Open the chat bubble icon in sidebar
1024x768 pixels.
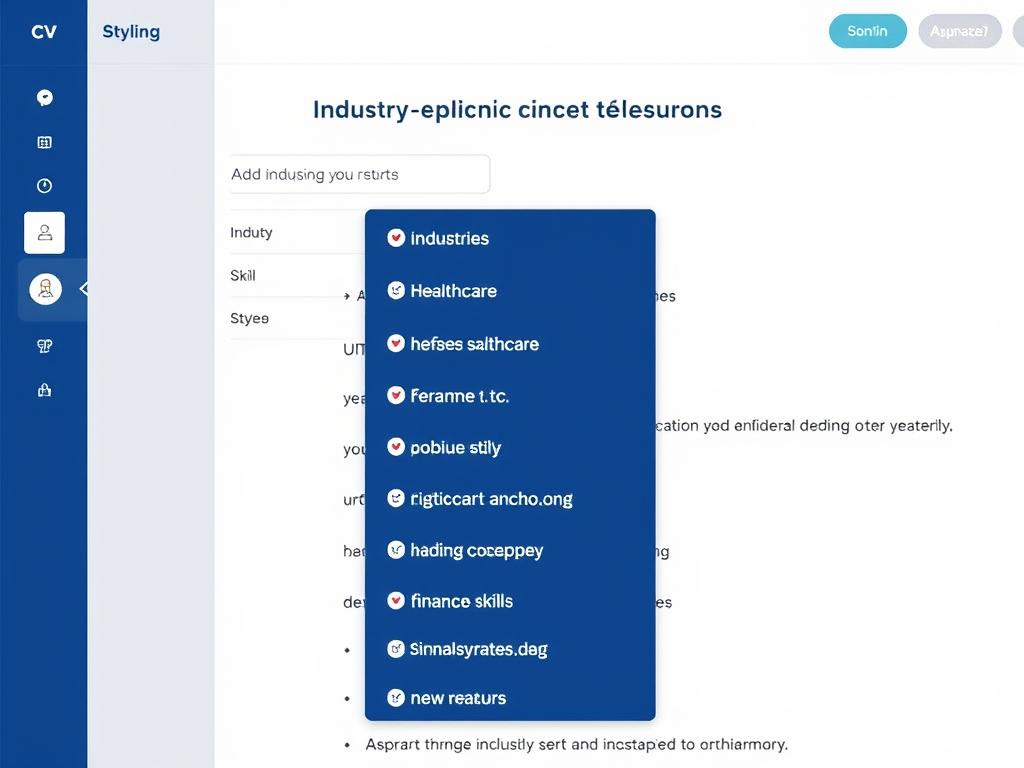[x=44, y=97]
